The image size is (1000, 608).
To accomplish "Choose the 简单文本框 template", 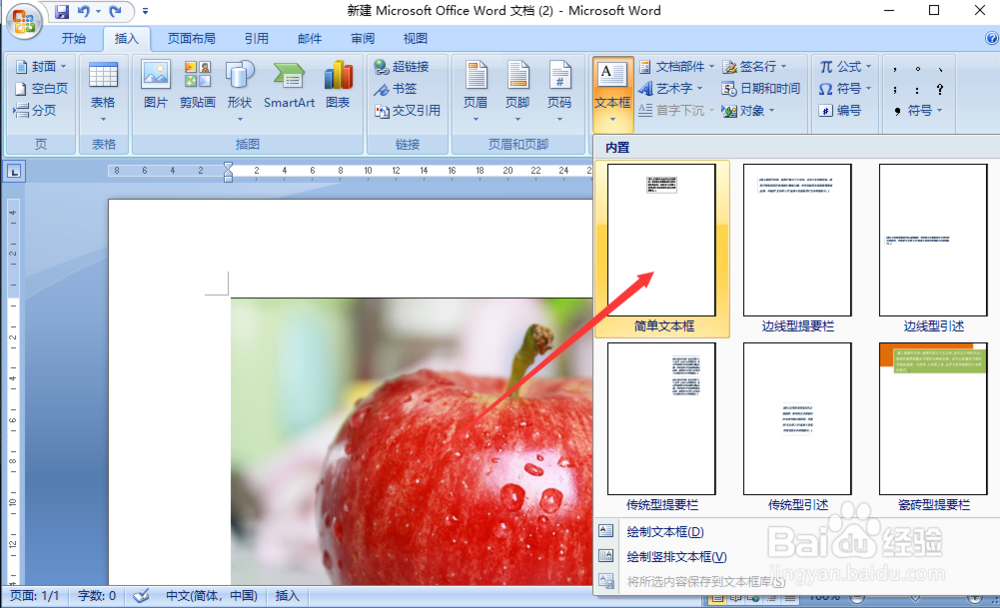I will tap(662, 248).
